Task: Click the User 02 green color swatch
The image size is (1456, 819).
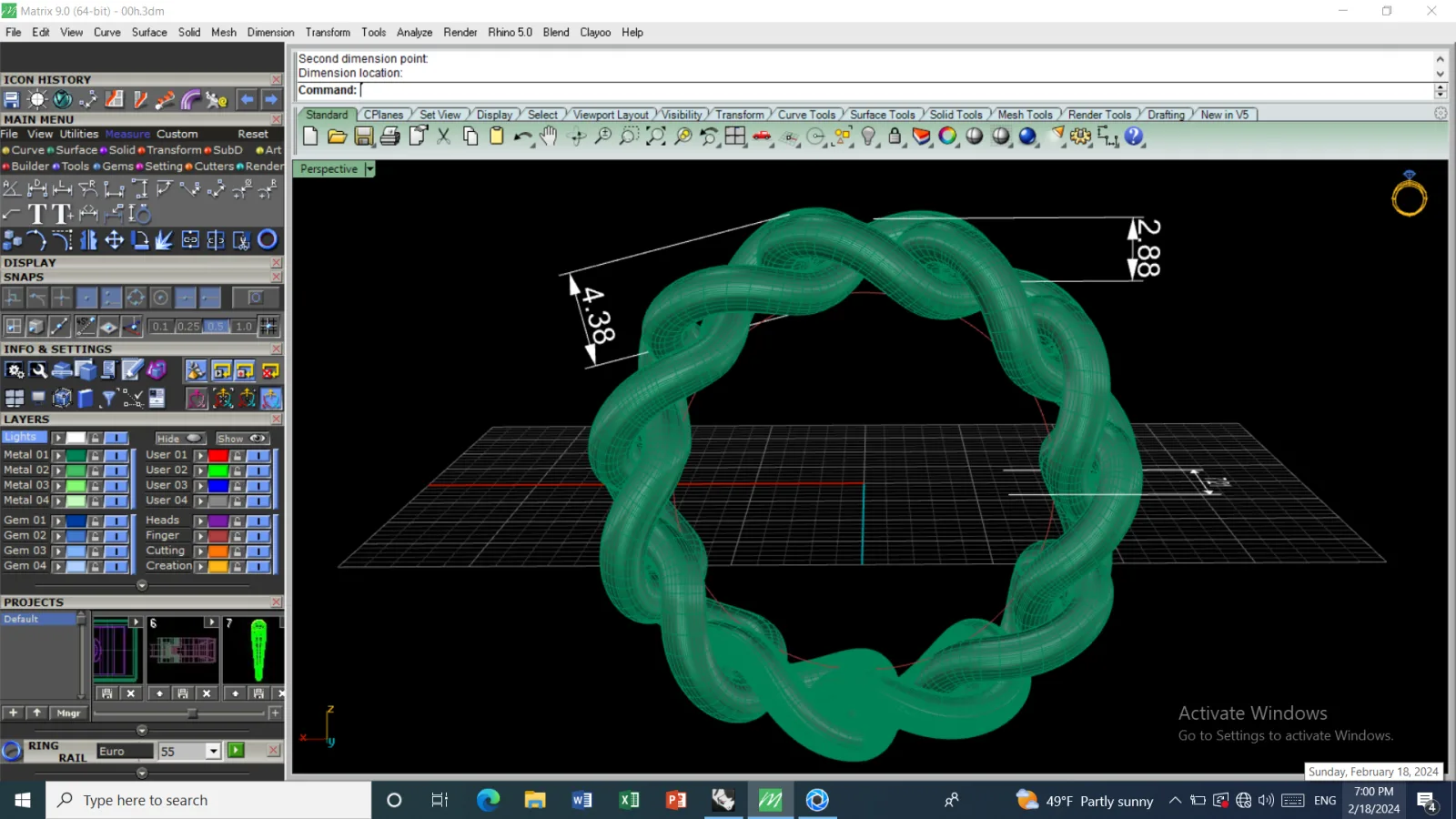Action: [218, 470]
